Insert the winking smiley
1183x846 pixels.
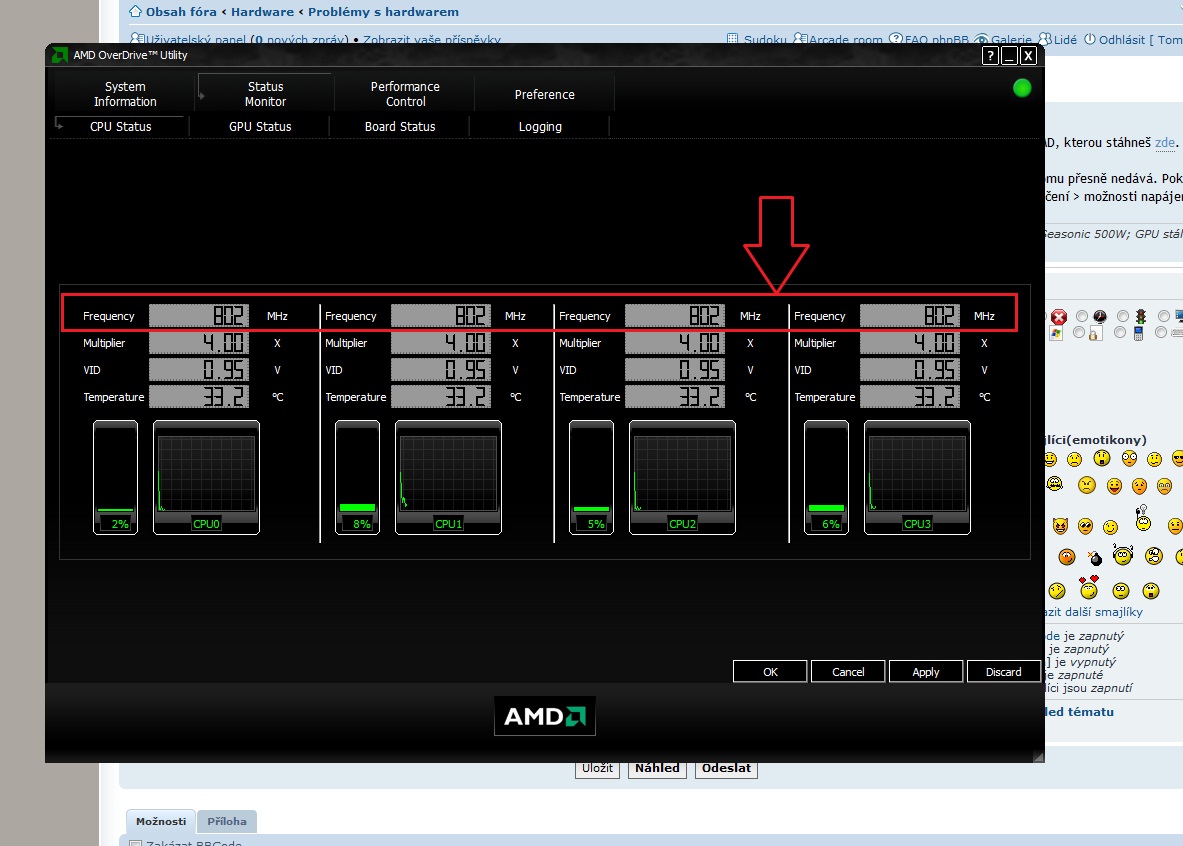(x=1111, y=527)
